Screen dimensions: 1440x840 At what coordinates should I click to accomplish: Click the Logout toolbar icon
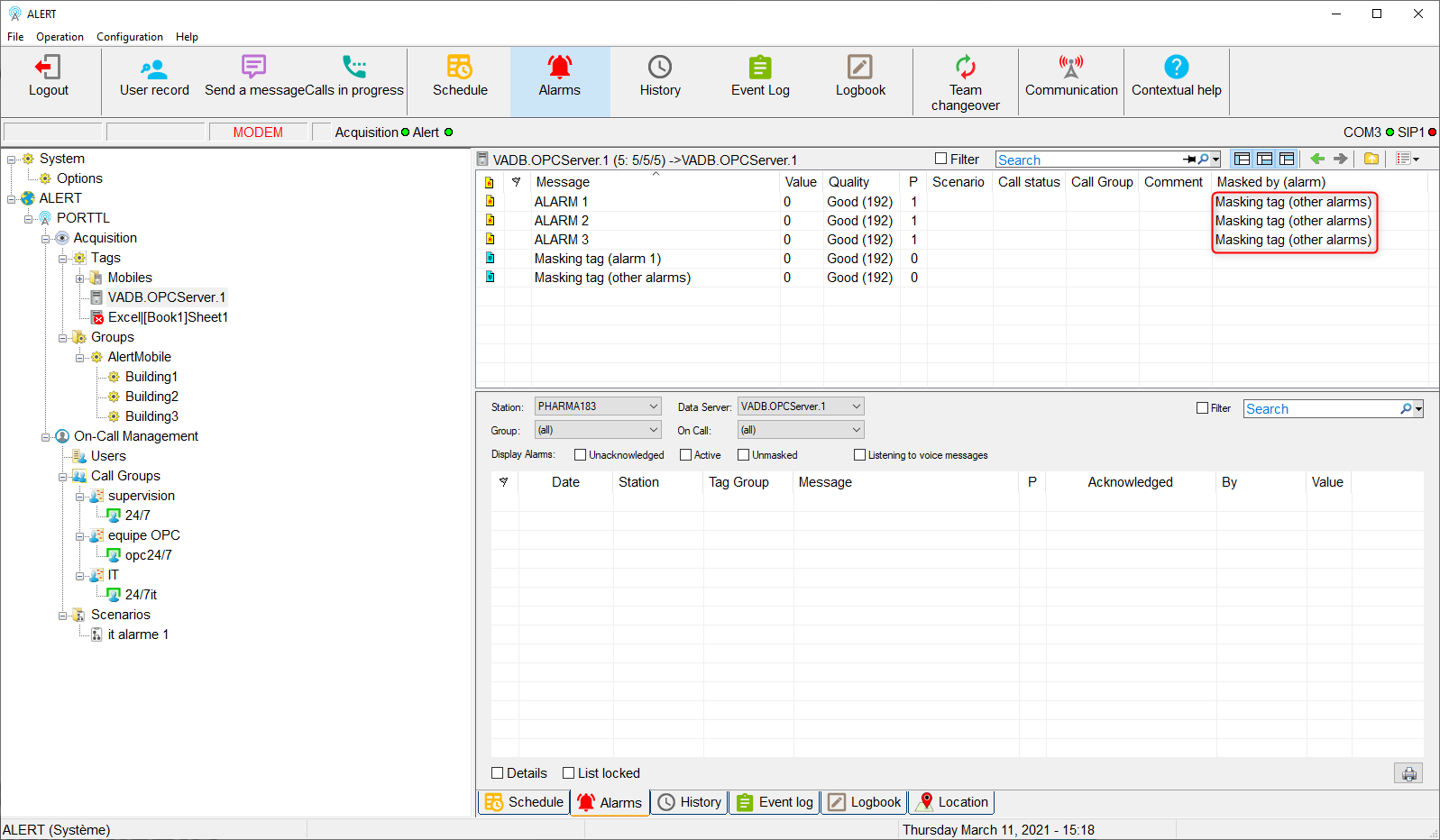[49, 77]
